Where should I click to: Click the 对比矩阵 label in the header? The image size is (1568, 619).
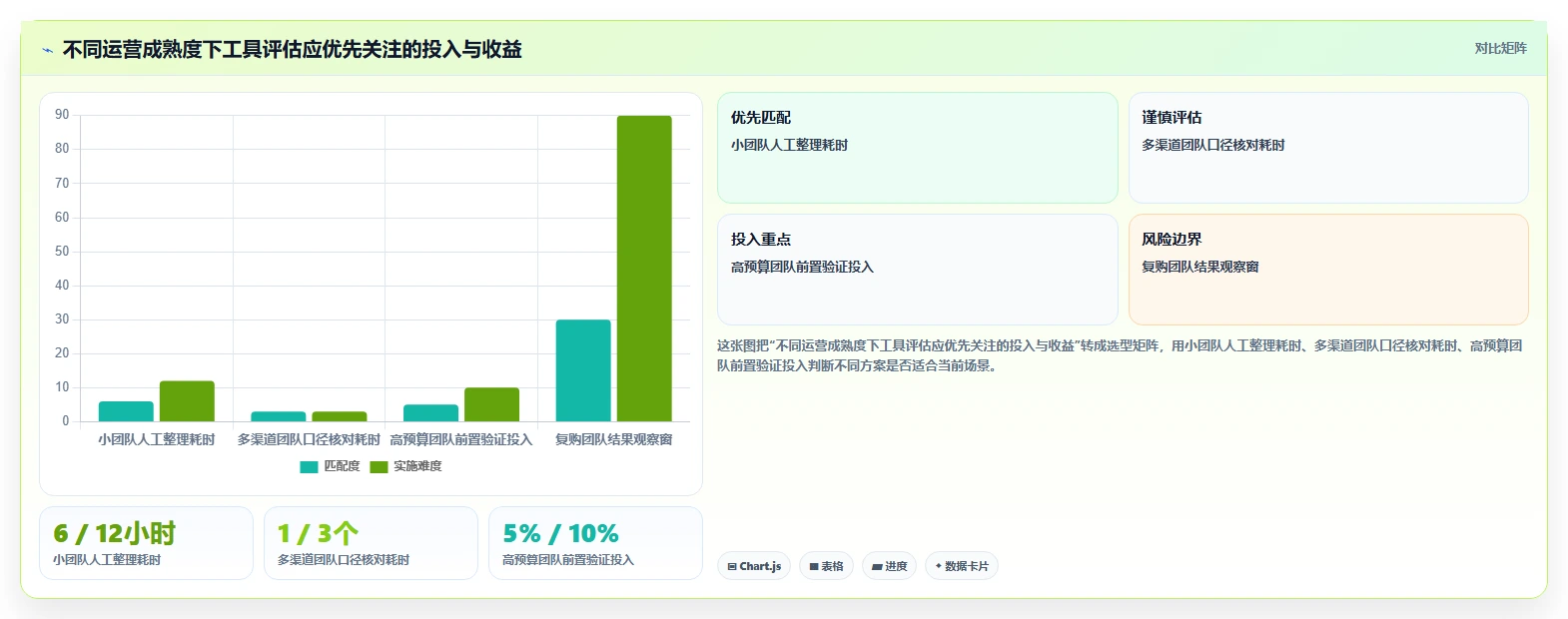pyautogui.click(x=1500, y=48)
